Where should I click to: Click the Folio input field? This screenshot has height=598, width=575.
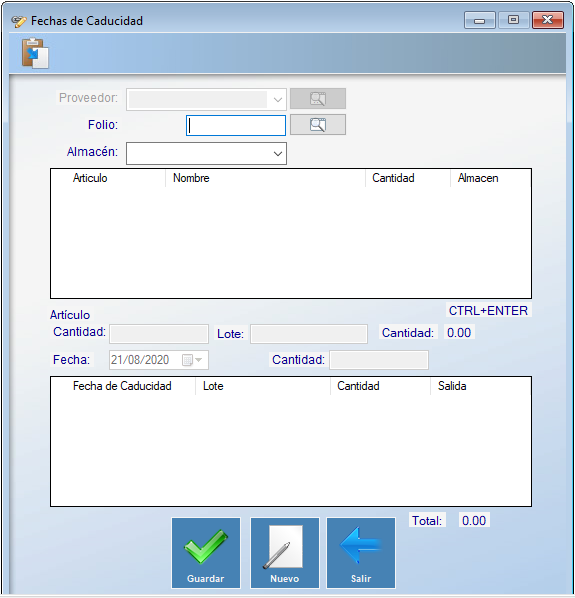236,125
